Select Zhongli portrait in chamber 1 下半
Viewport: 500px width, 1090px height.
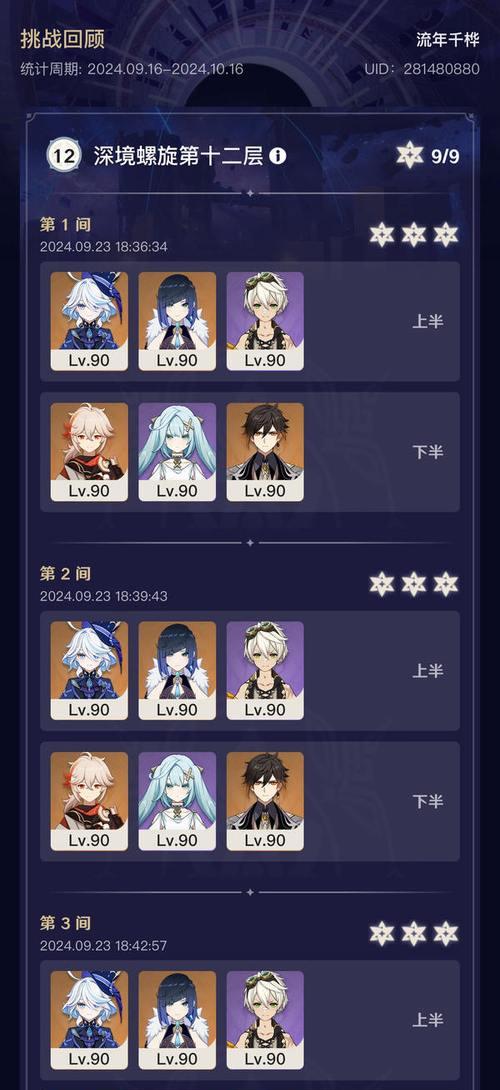[x=265, y=452]
